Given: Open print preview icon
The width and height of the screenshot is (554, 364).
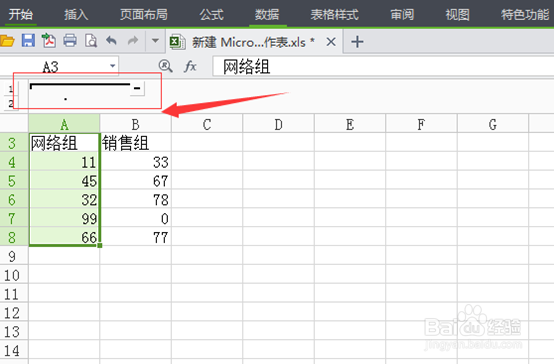Looking at the screenshot, I should [x=91, y=41].
